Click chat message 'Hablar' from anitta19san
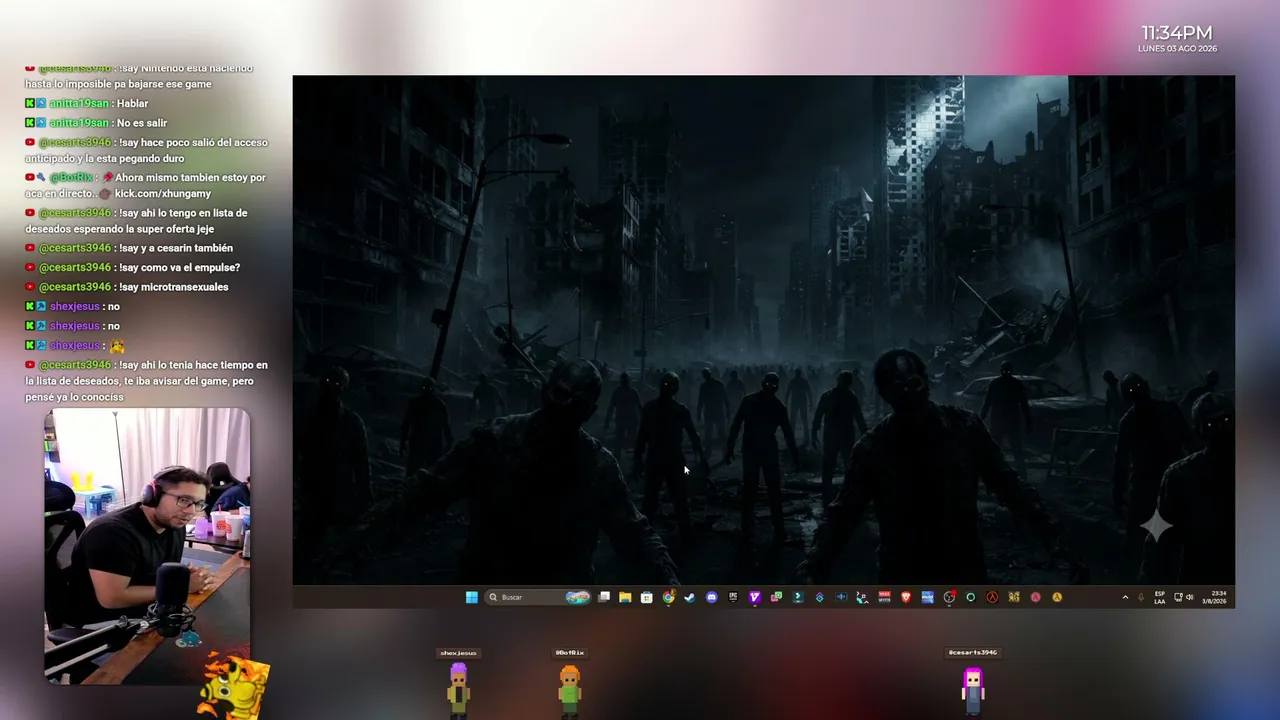This screenshot has height=720, width=1280. tap(132, 104)
